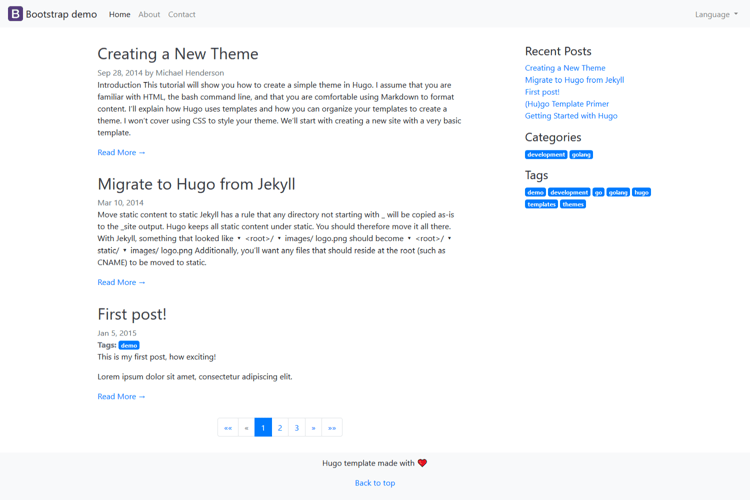Jump to last page with double-right arrows
This screenshot has width=750, height=500.
332,428
